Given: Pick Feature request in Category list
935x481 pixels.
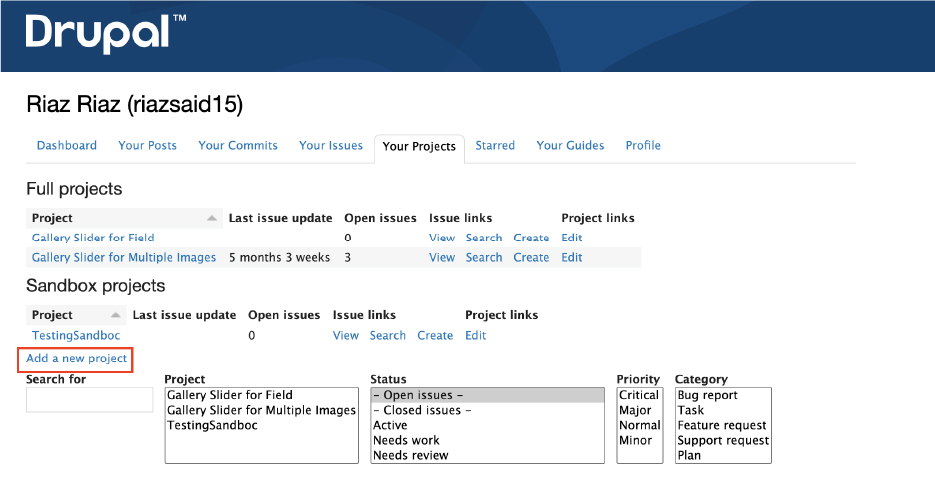Looking at the screenshot, I should pos(722,426).
